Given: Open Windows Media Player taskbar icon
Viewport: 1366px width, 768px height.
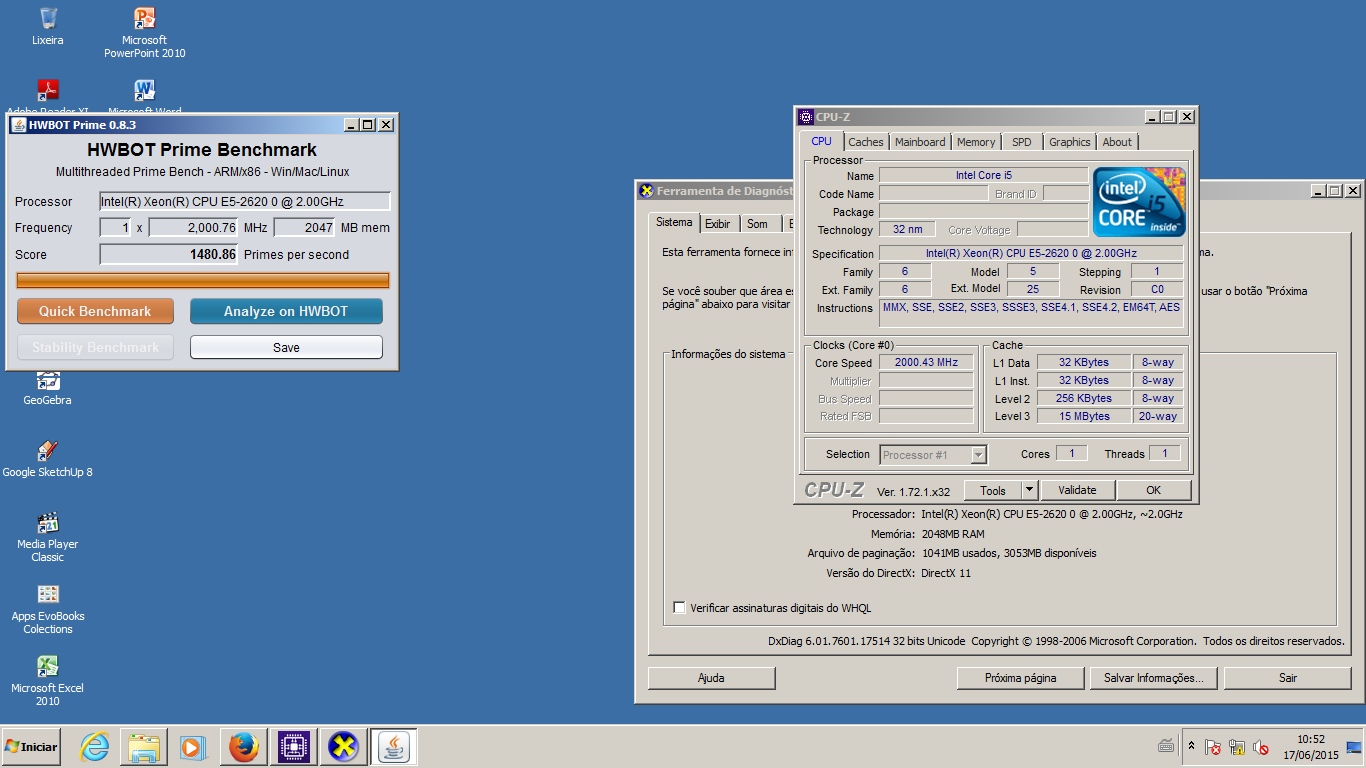Looking at the screenshot, I should point(192,747).
